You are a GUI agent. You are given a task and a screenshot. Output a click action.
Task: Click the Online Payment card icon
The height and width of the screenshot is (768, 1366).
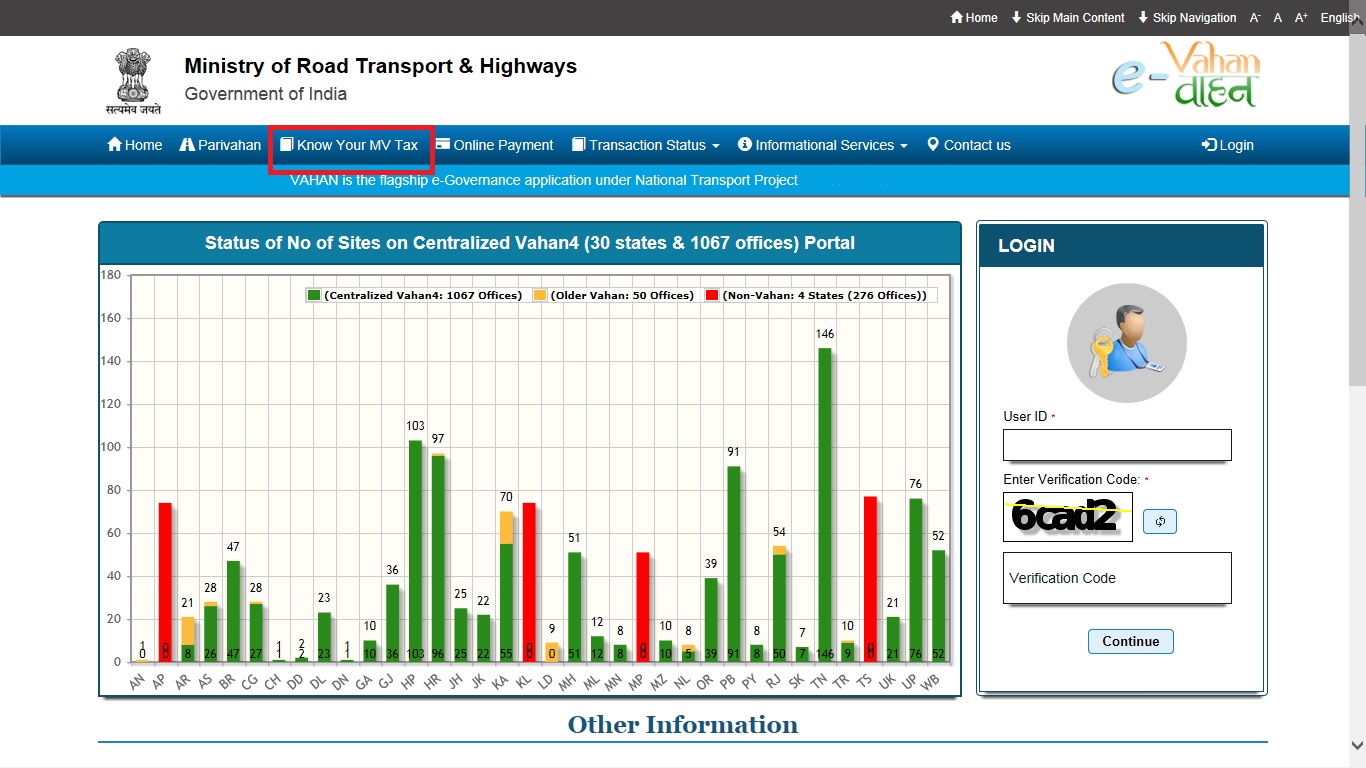[442, 145]
